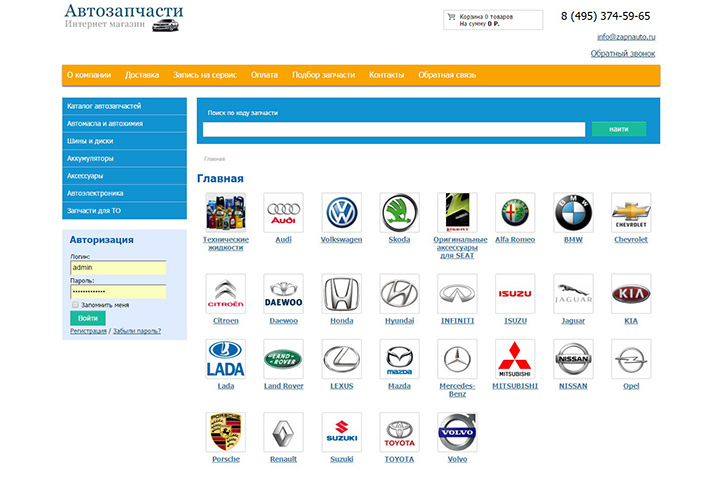Open the Обратный звонок link
The height and width of the screenshot is (480, 720).
pyautogui.click(x=623, y=54)
